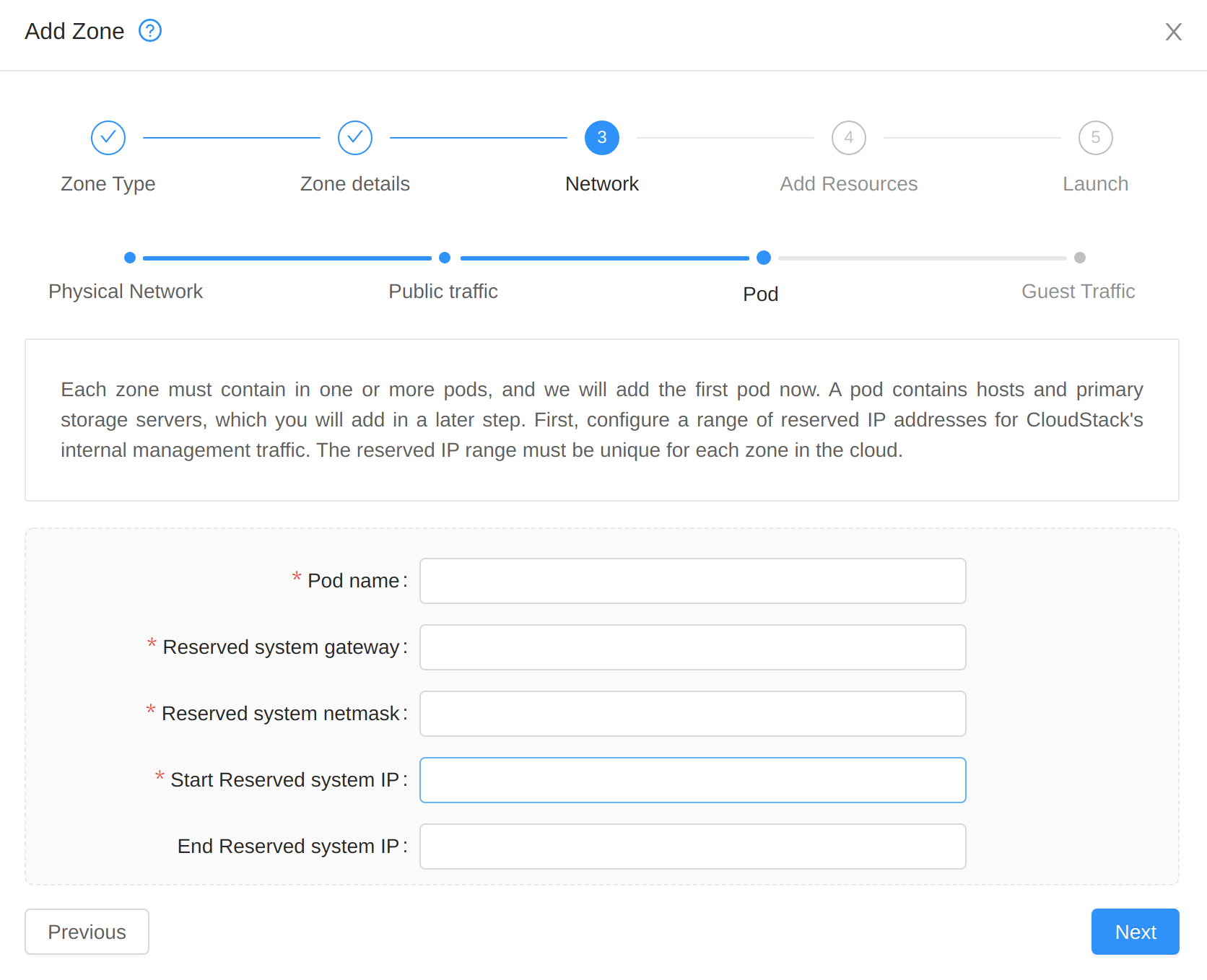Open the Guest Traffic sub-step label
Image resolution: width=1207 pixels, height=980 pixels.
[1079, 292]
